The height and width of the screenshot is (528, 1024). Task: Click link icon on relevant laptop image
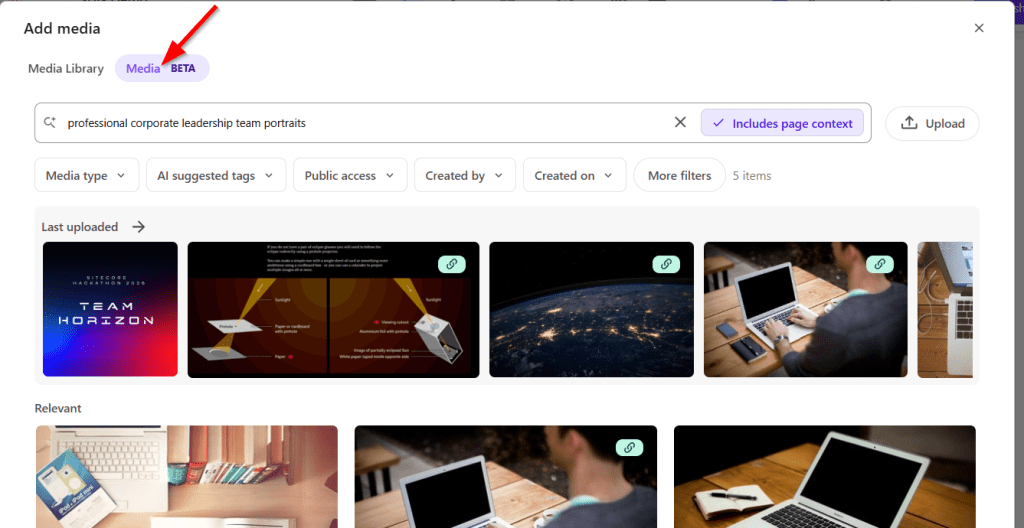pos(629,448)
